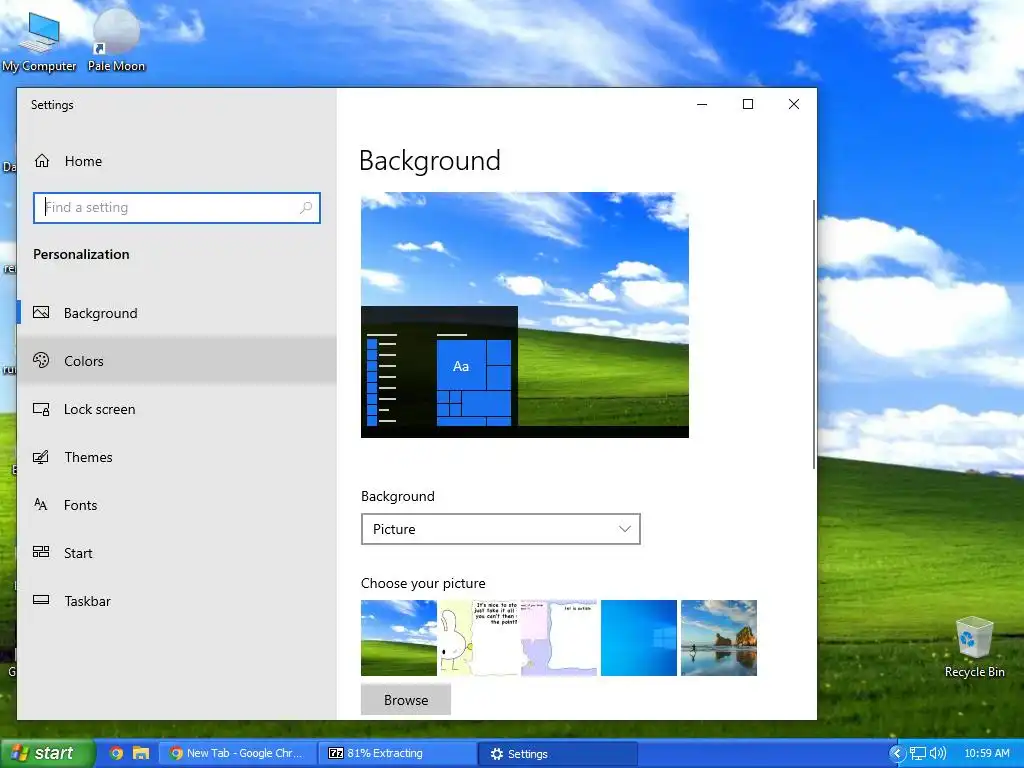Click the Browse button for pictures
This screenshot has height=768, width=1024.
406,699
